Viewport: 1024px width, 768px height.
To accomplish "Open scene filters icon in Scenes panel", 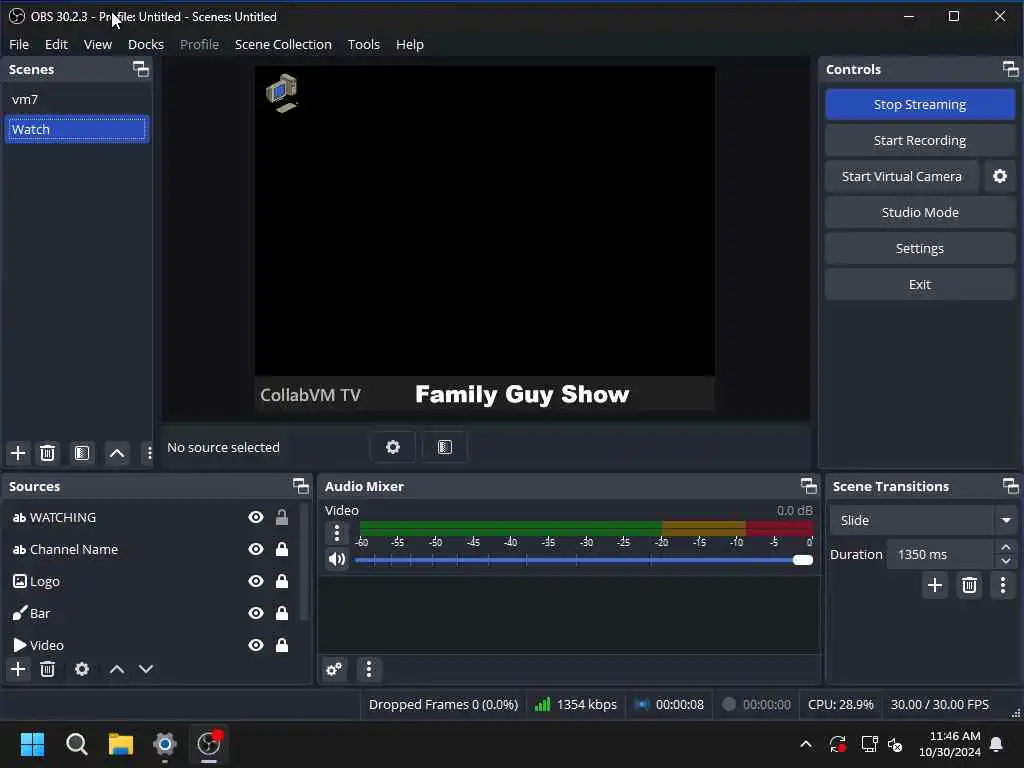I will click(x=82, y=453).
